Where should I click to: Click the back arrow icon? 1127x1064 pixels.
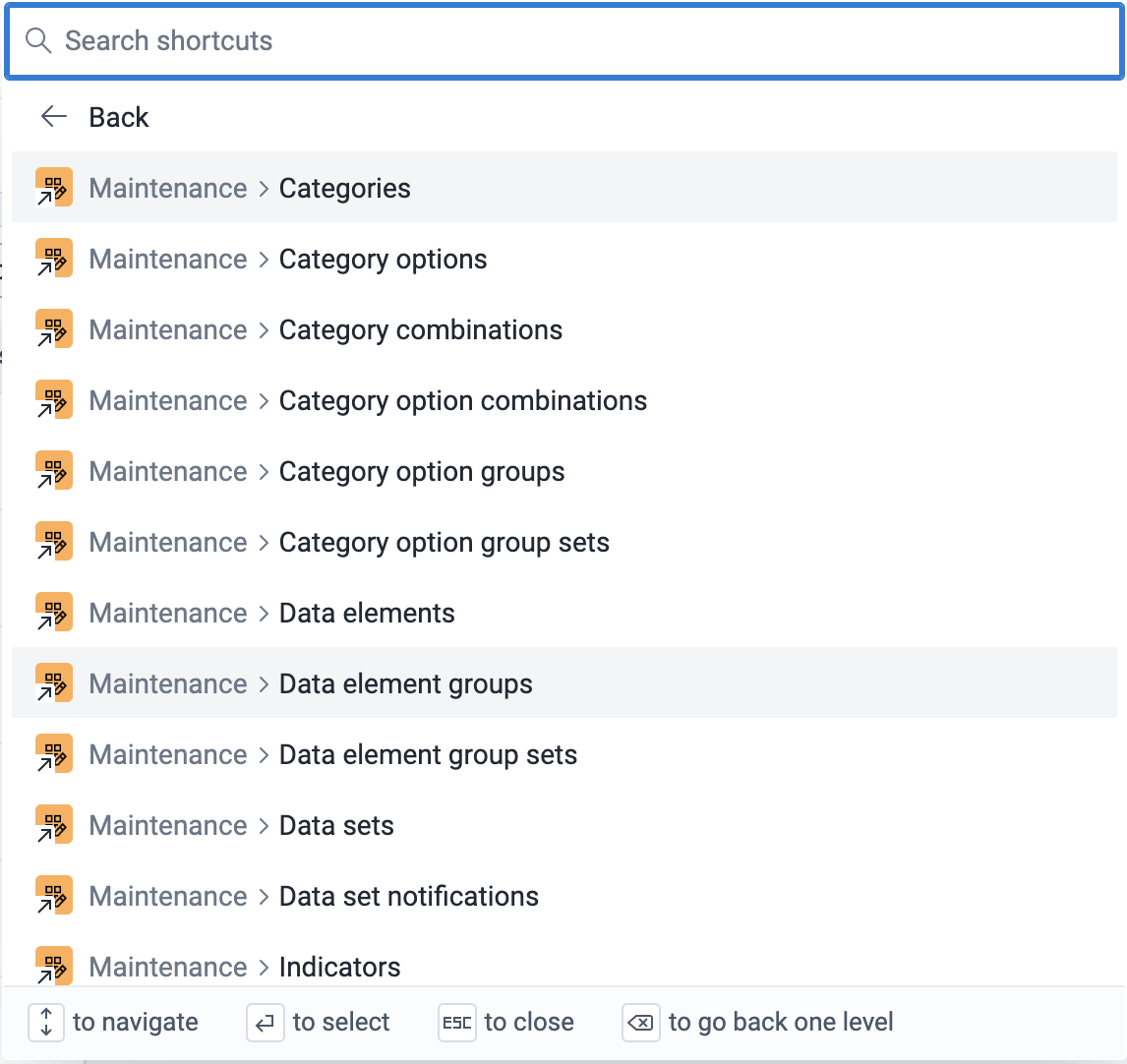tap(53, 117)
